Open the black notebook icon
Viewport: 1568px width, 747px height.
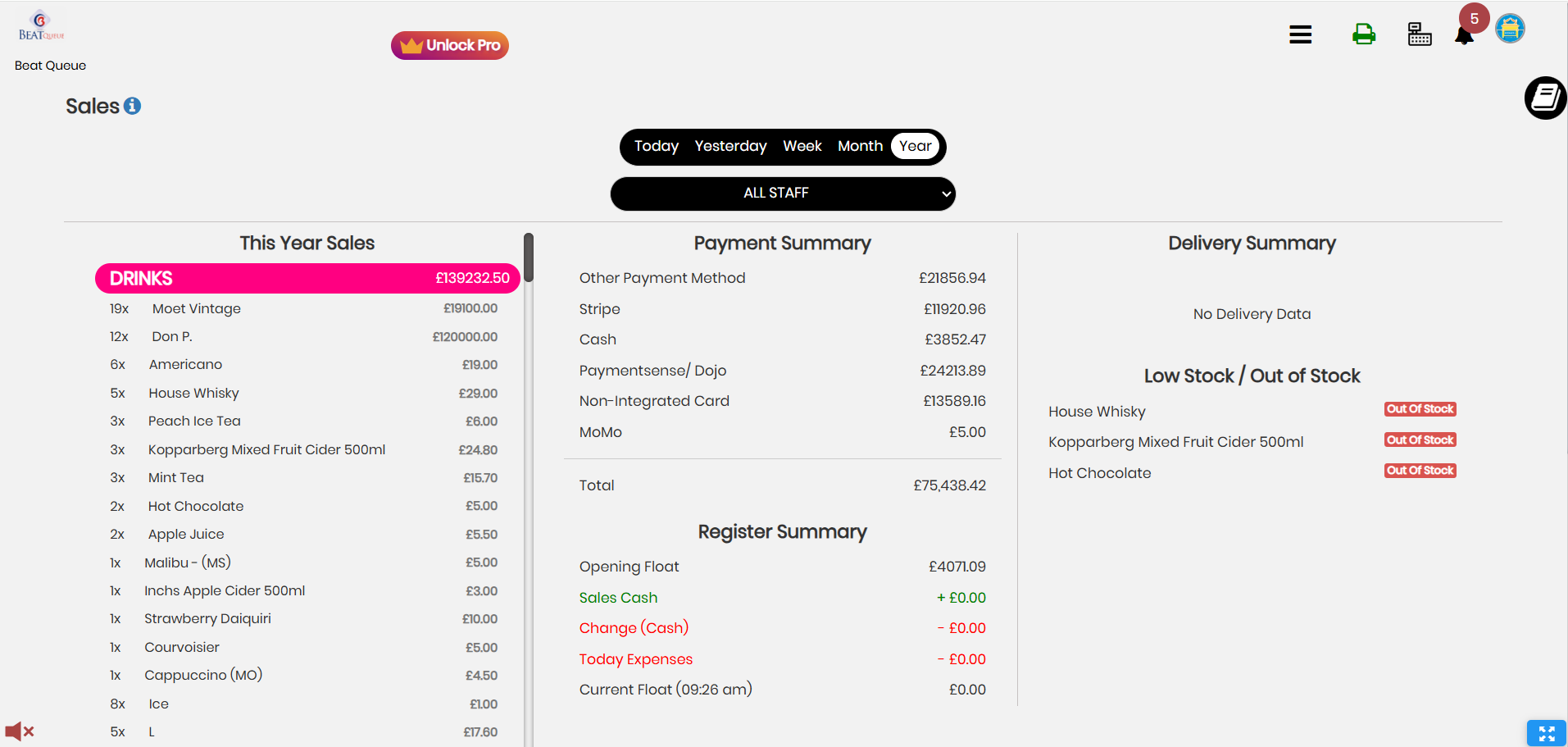coord(1546,98)
